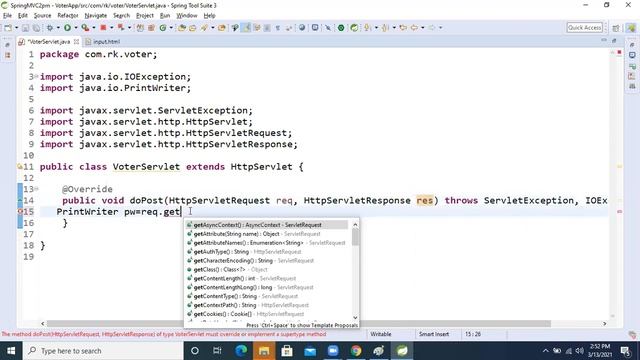Click the editor horizontal scrollbar right arrow
The height and width of the screenshot is (360, 640).
pos(604,324)
